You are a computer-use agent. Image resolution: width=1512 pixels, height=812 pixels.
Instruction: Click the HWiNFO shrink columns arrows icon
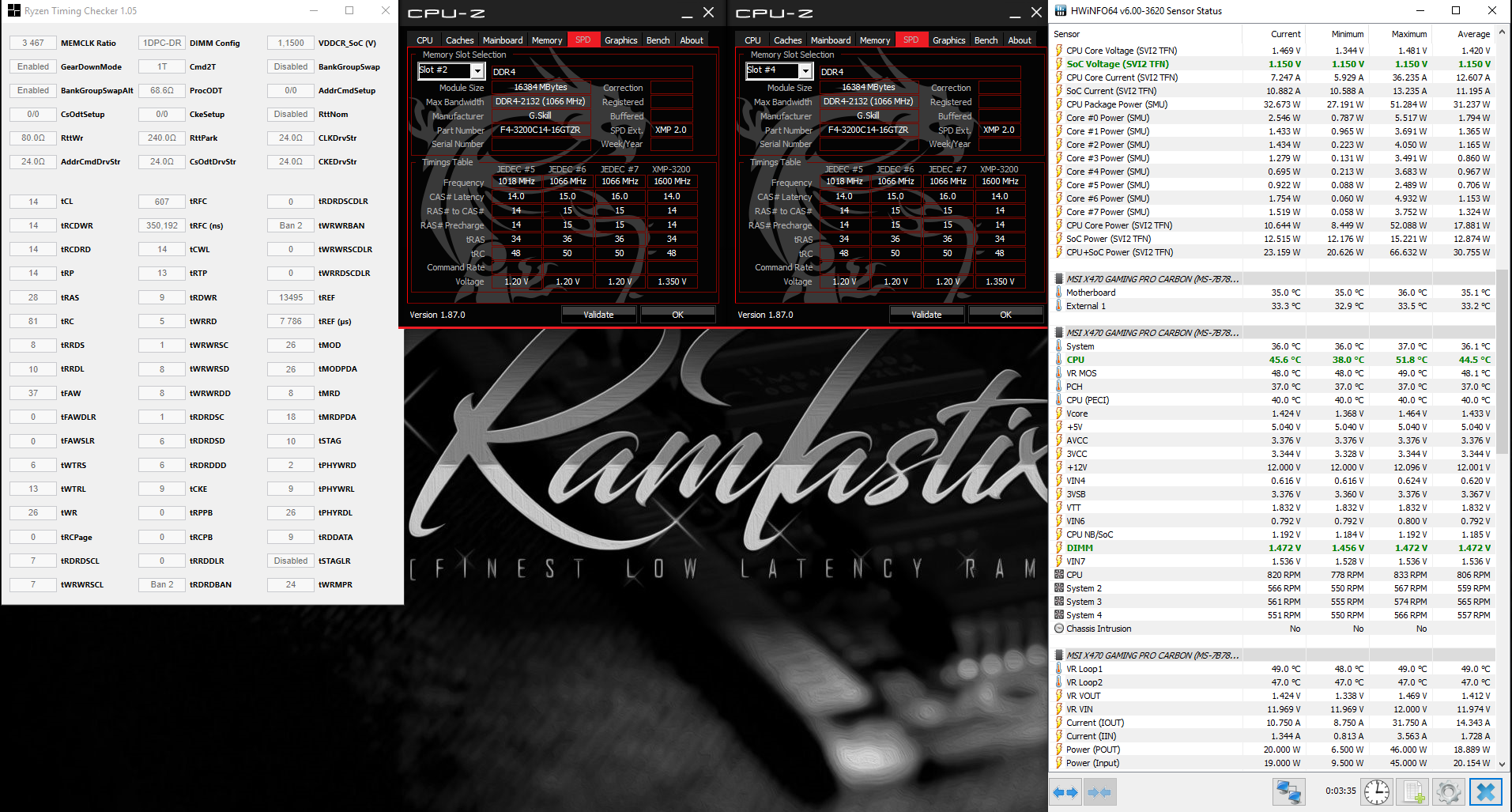(x=1099, y=792)
